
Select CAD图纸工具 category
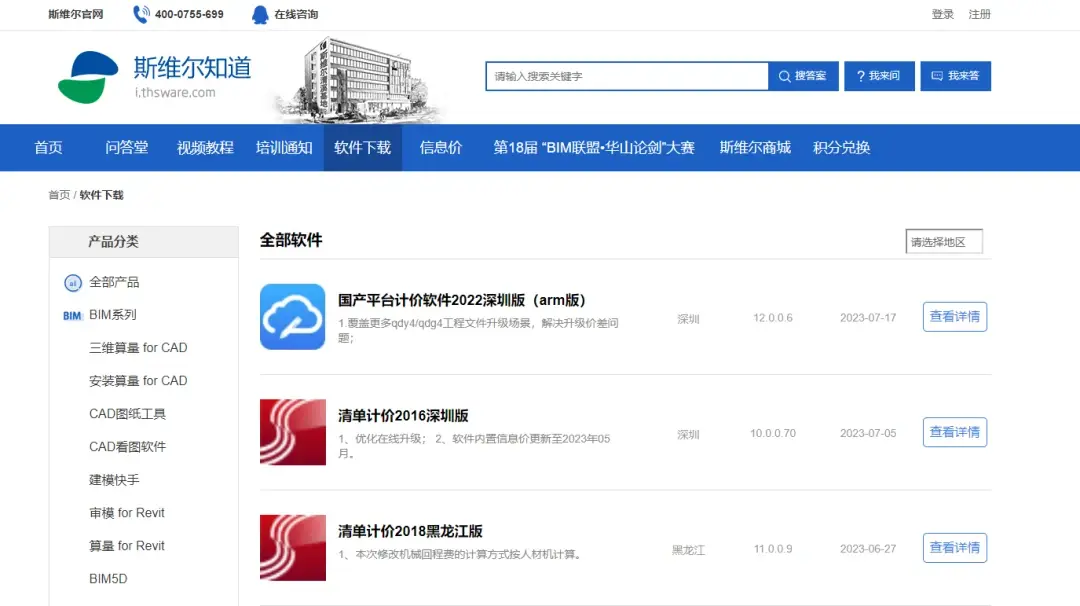[x=127, y=414]
